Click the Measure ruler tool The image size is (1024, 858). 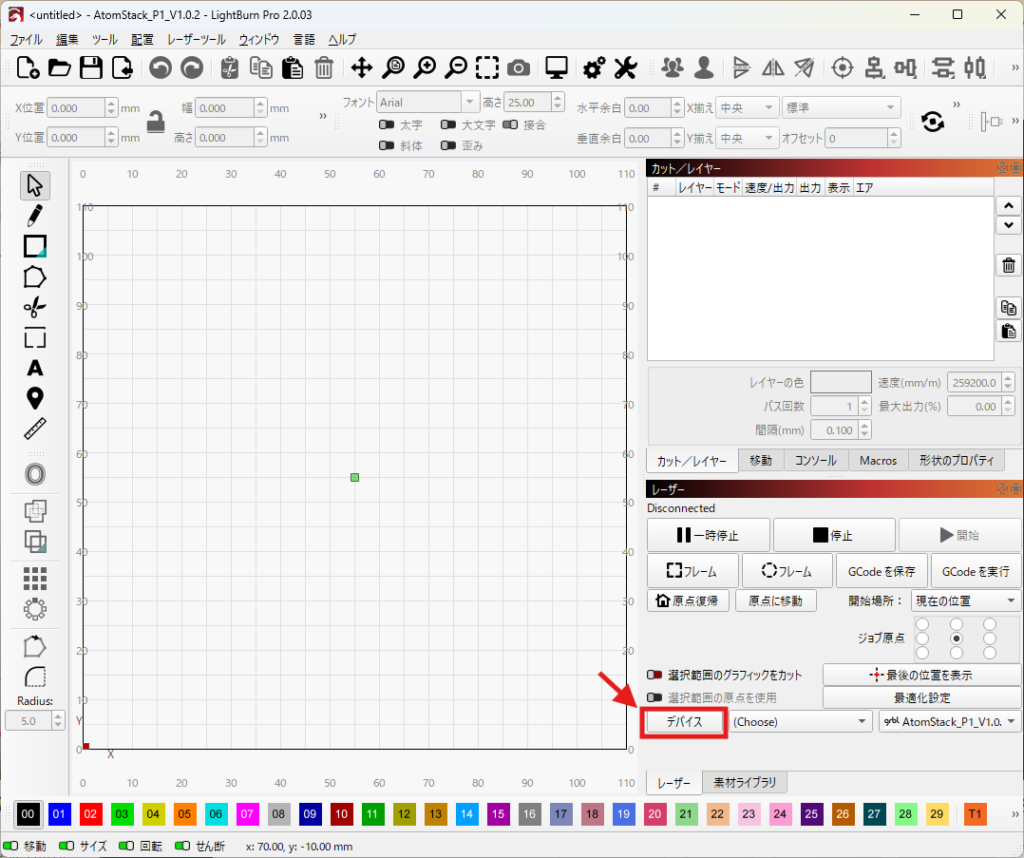point(35,429)
